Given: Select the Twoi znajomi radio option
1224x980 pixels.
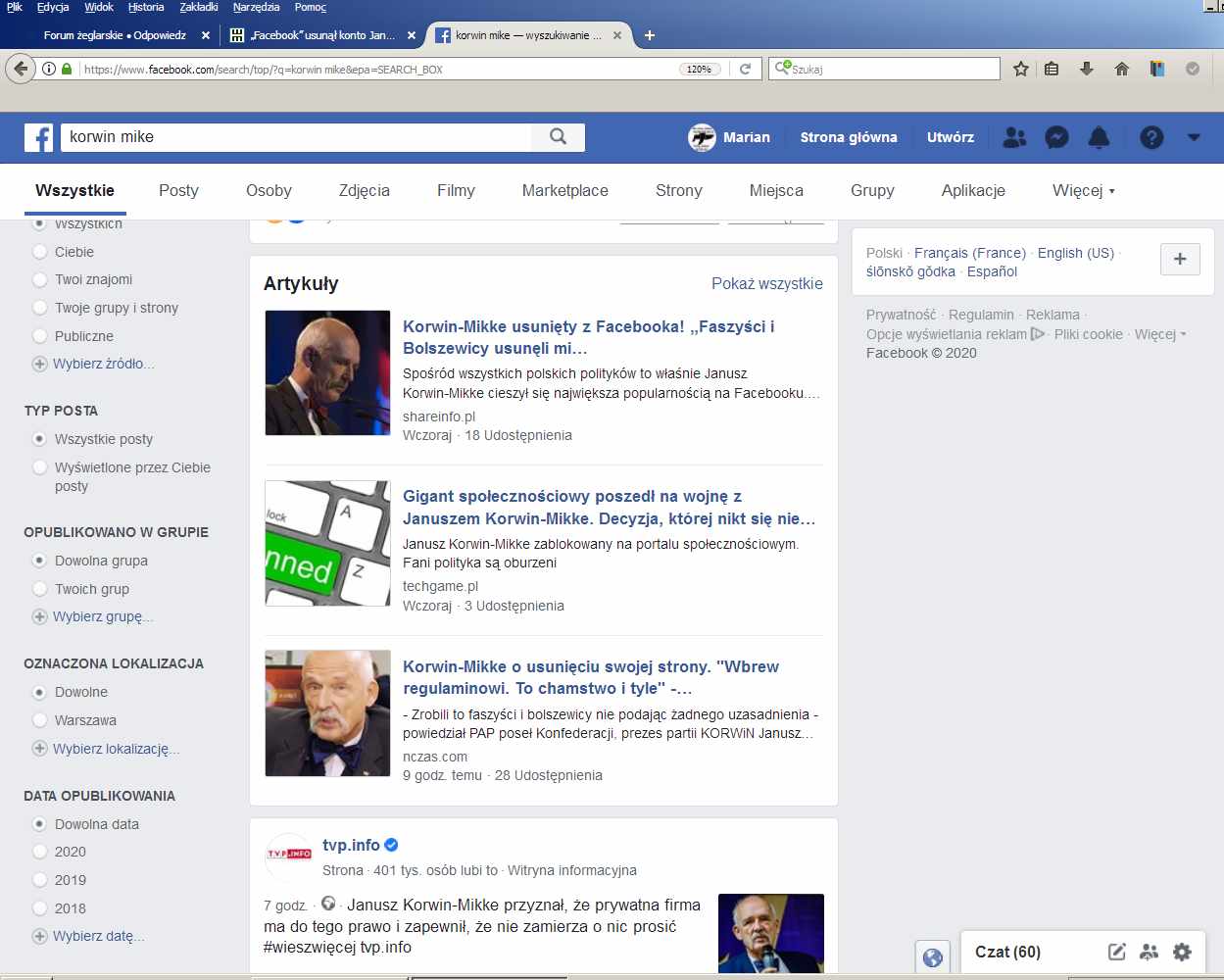Looking at the screenshot, I should point(40,279).
